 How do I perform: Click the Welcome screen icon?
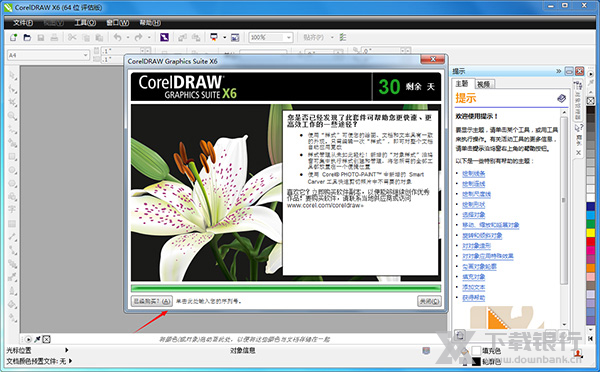[x=235, y=38]
